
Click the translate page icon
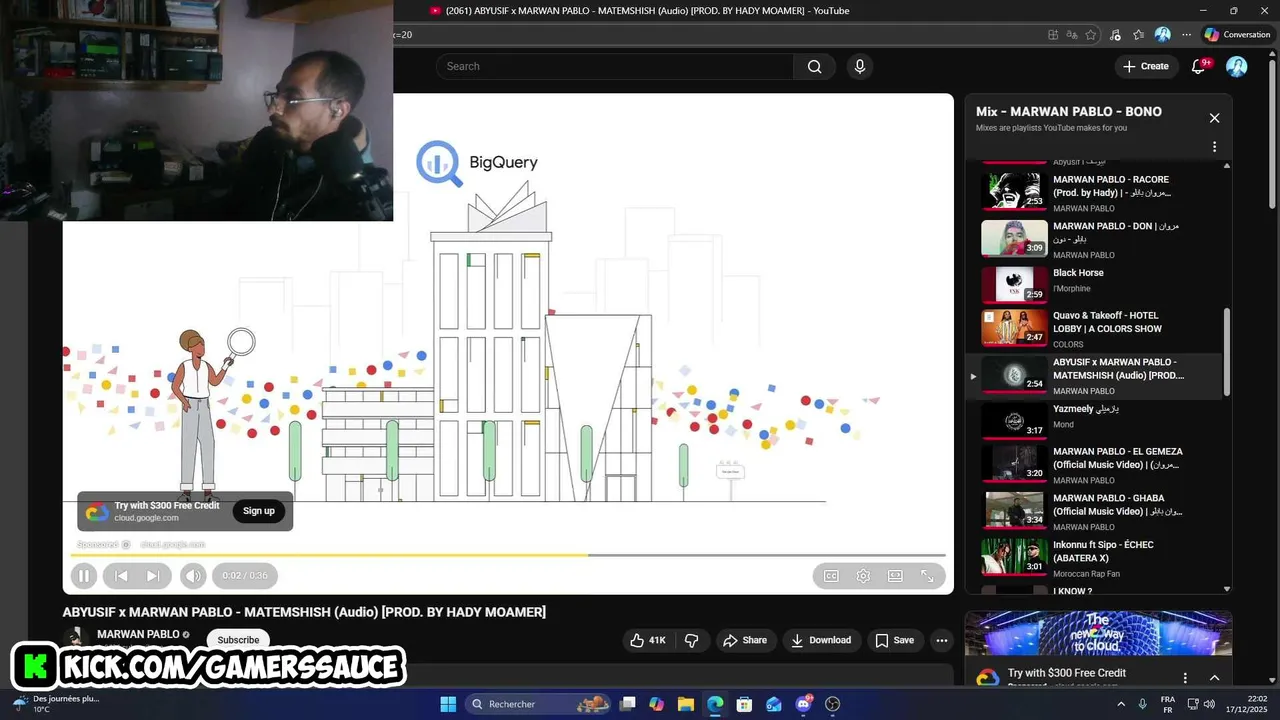point(1072,34)
